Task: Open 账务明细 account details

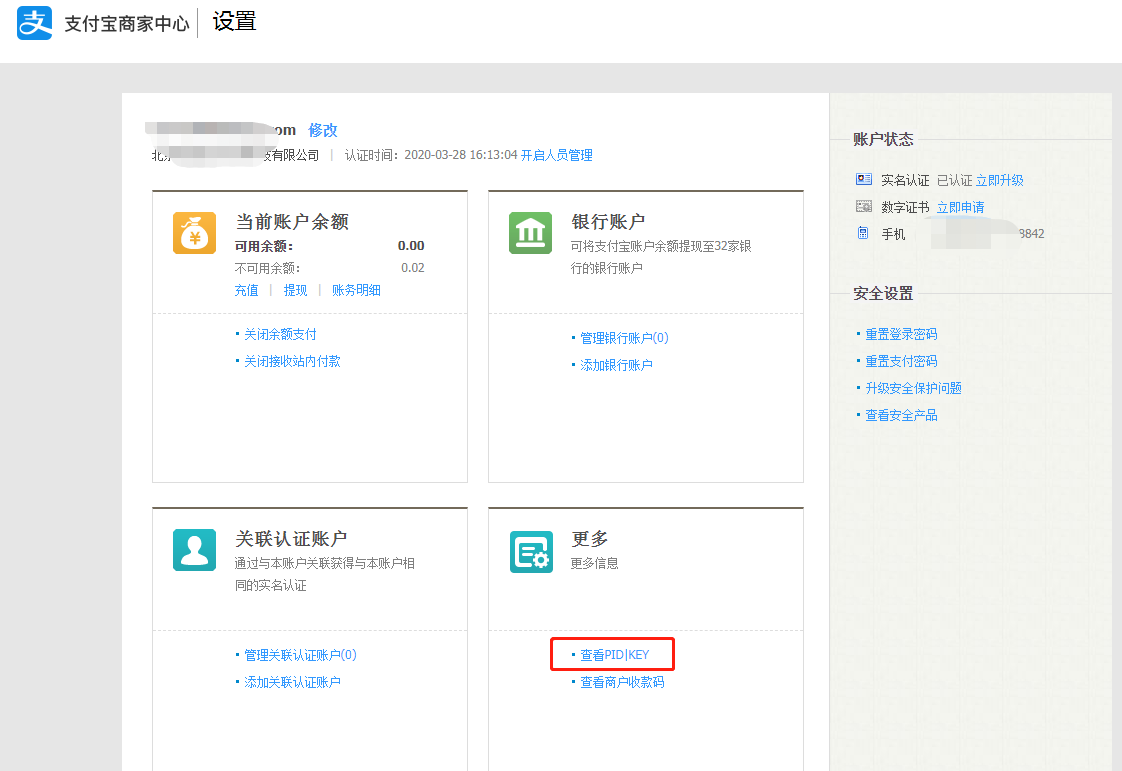Action: click(x=356, y=290)
